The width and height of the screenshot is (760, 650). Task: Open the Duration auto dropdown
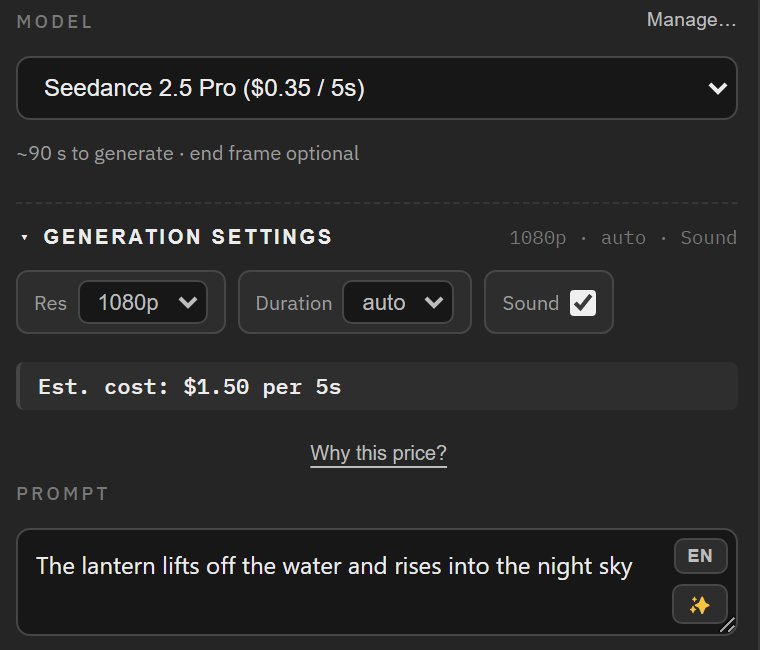pos(398,302)
